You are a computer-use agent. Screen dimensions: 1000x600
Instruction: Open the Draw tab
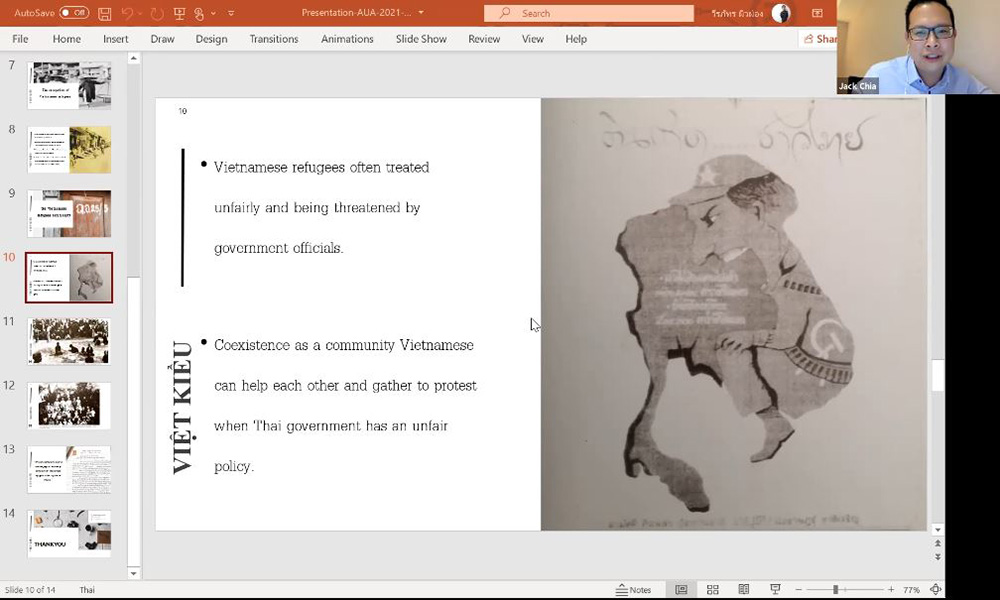163,39
